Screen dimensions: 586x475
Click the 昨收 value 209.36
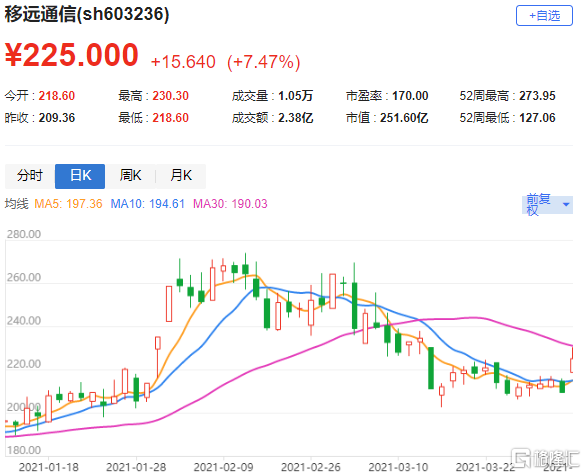coord(57,118)
